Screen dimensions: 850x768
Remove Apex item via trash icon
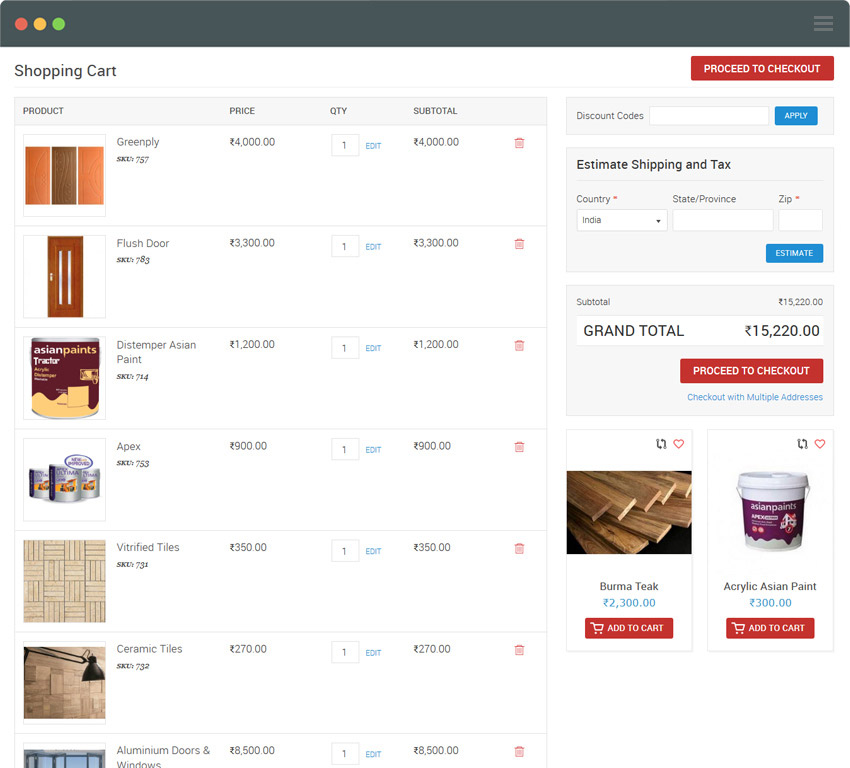point(519,447)
